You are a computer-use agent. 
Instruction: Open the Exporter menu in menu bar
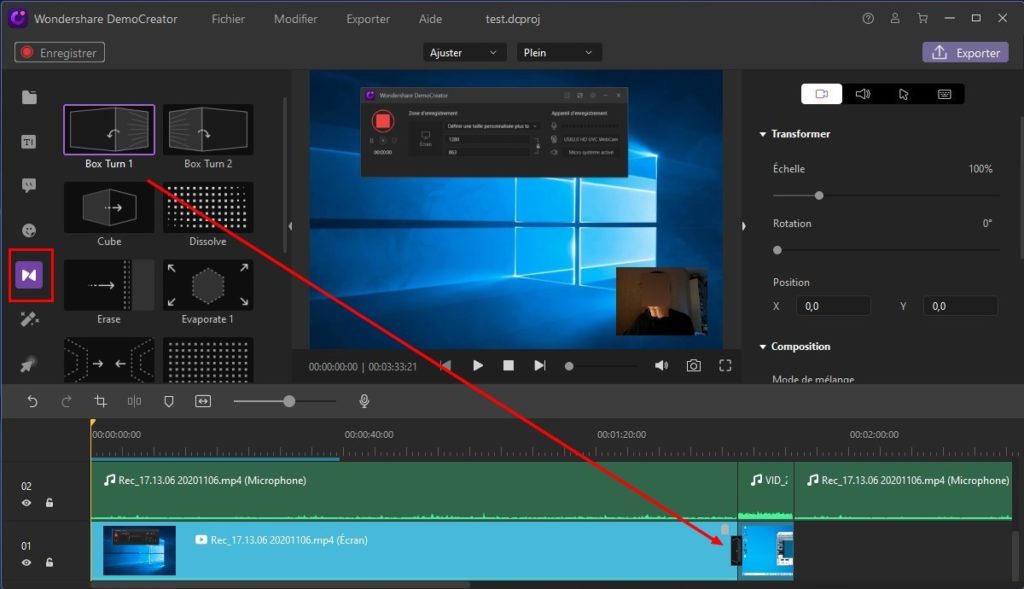coord(368,19)
